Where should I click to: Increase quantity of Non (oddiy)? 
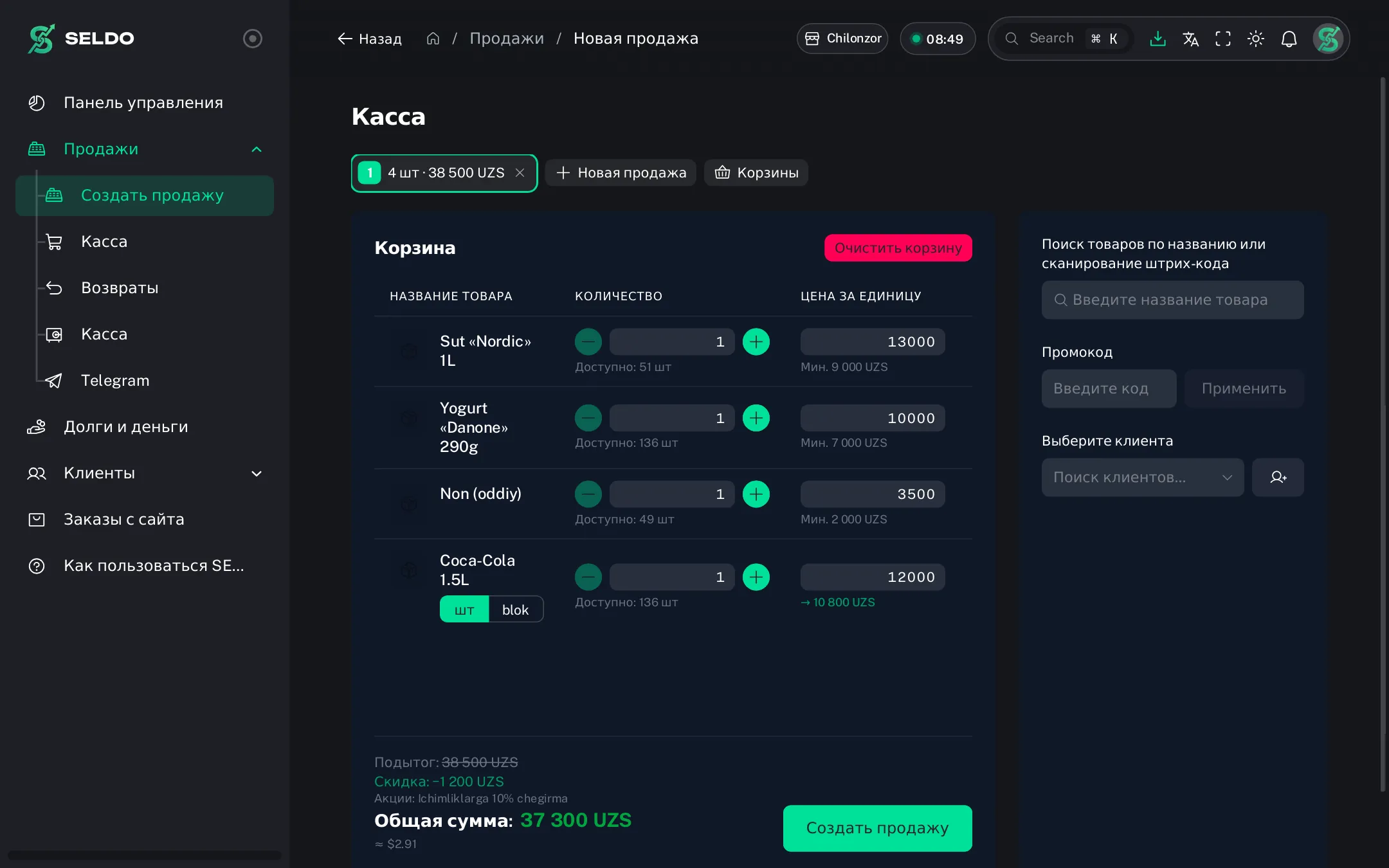pos(756,494)
